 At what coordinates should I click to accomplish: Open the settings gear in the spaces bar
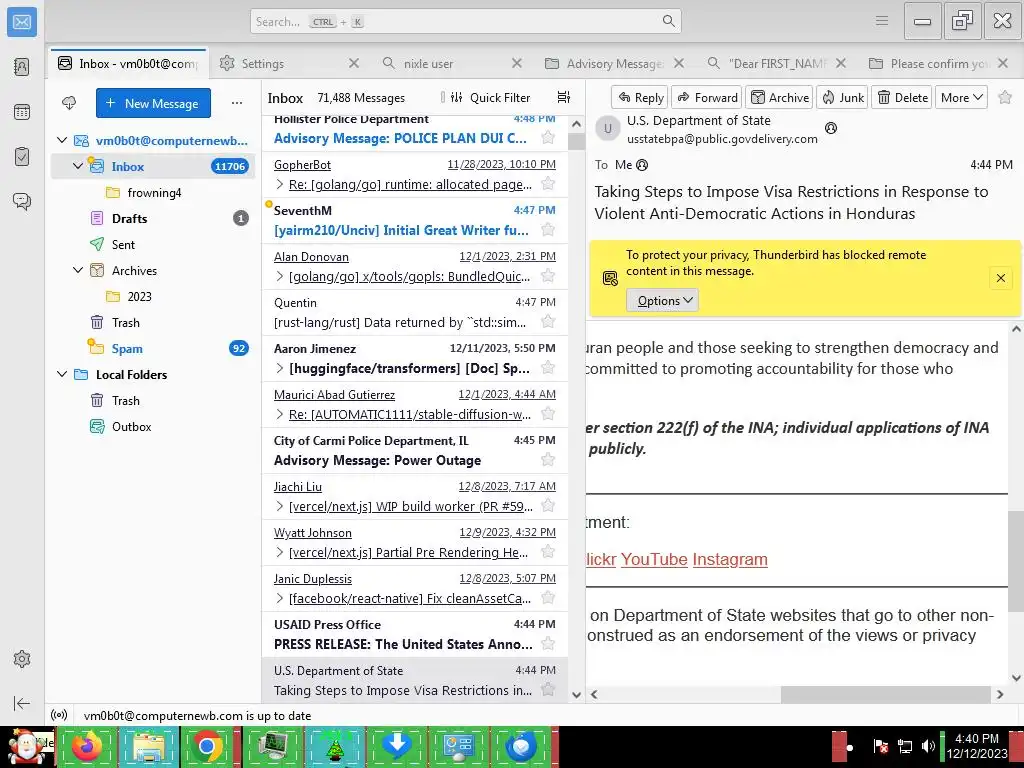[x=22, y=659]
